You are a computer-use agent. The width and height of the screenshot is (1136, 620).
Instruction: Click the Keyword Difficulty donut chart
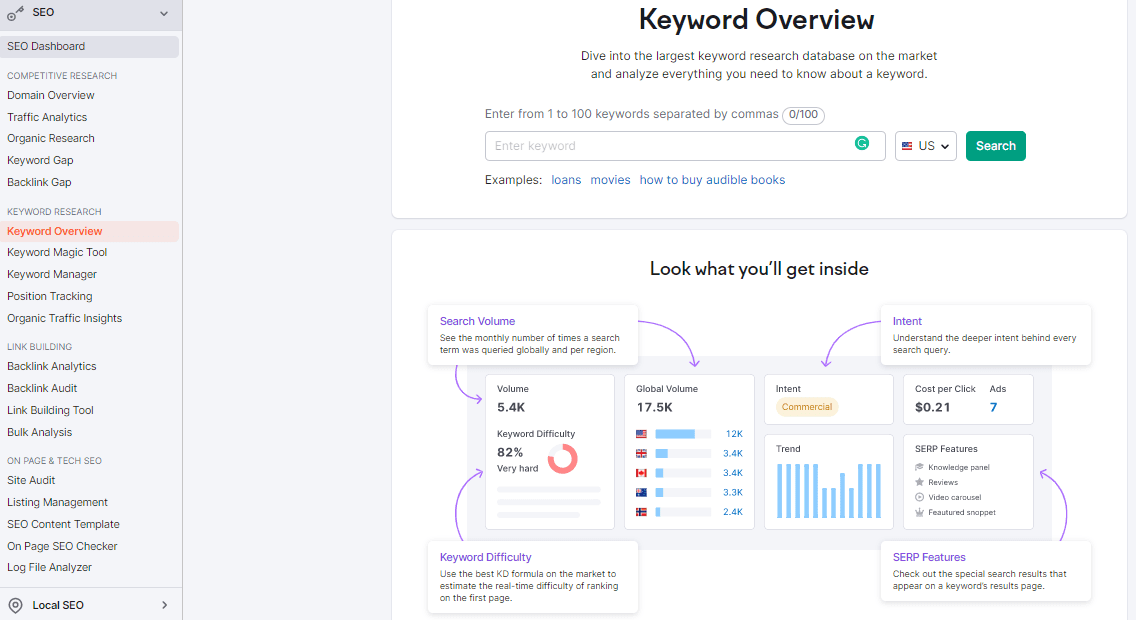click(562, 458)
